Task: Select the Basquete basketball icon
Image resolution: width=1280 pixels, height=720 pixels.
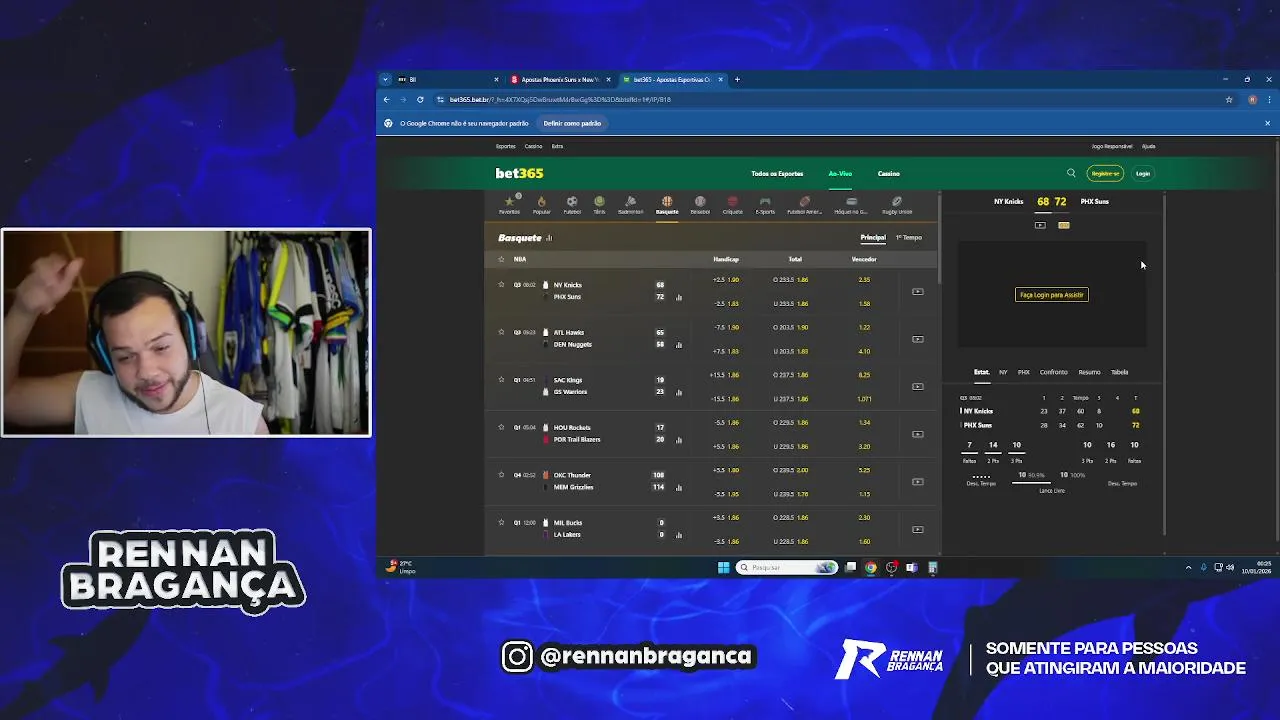Action: 667,203
